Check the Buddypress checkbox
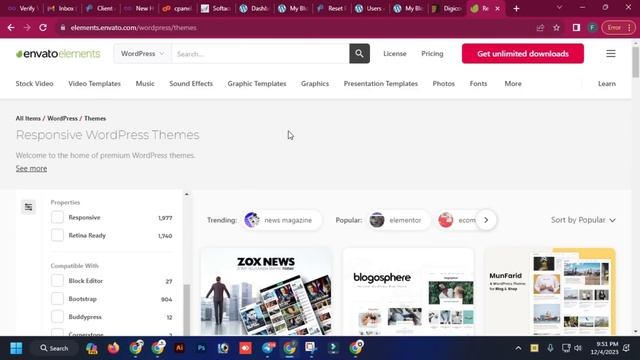The height and width of the screenshot is (360, 640). click(57, 317)
